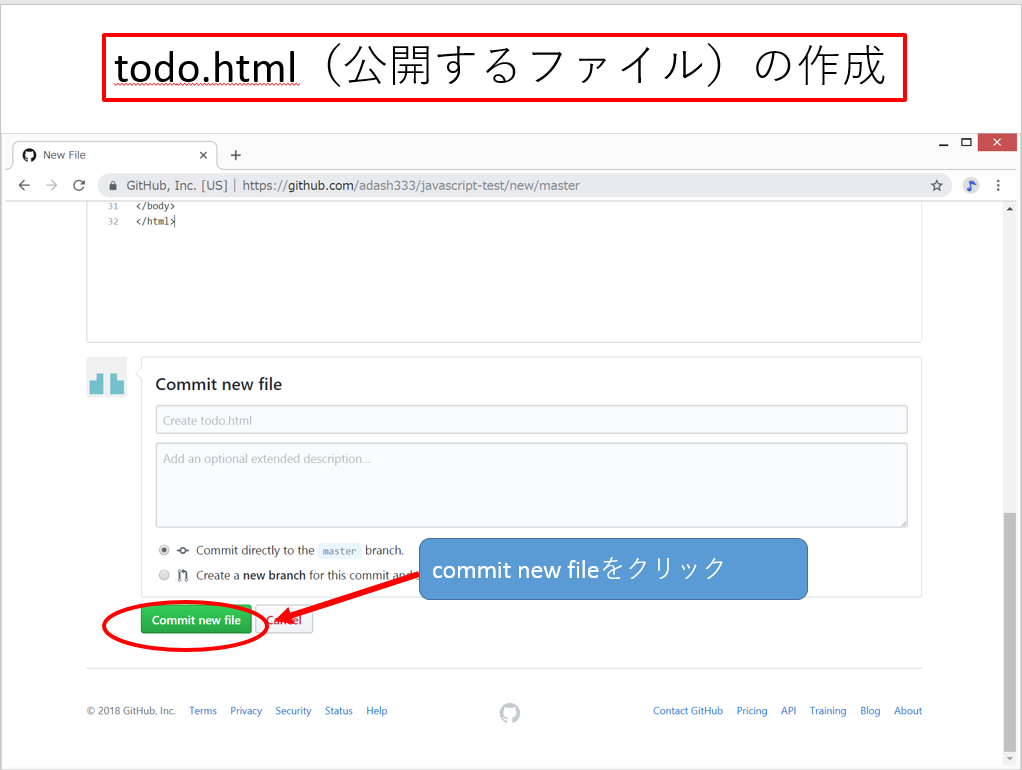Screen dimensions: 1022x770
Task: Reload the page with refresh icon
Action: 79,185
